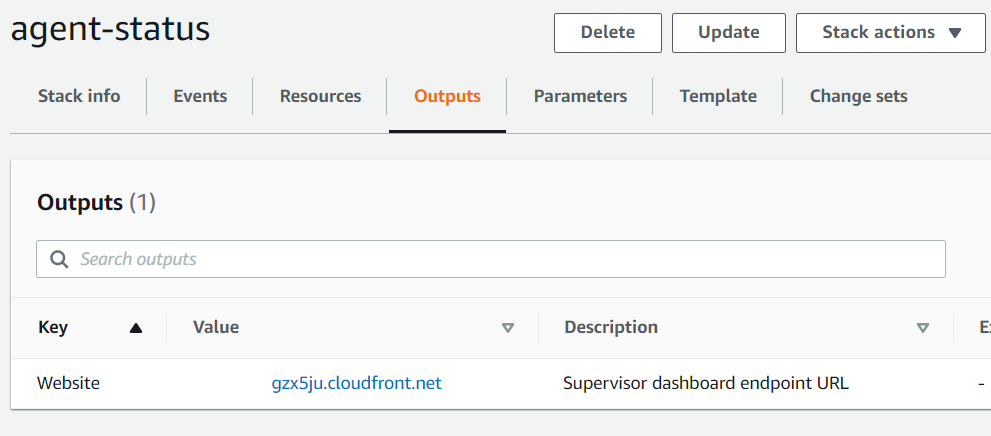This screenshot has width=991, height=436.
Task: Sort ascending using the Key column arrow
Action: click(136, 327)
